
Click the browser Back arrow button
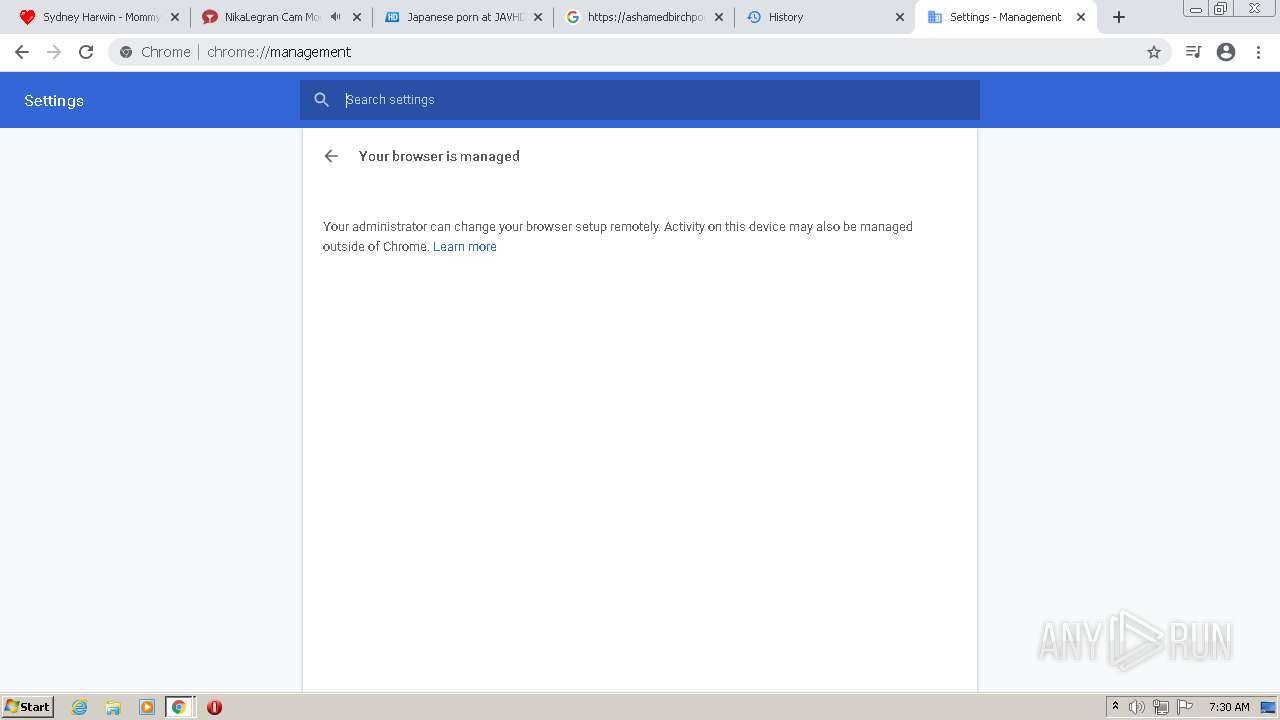click(x=22, y=52)
